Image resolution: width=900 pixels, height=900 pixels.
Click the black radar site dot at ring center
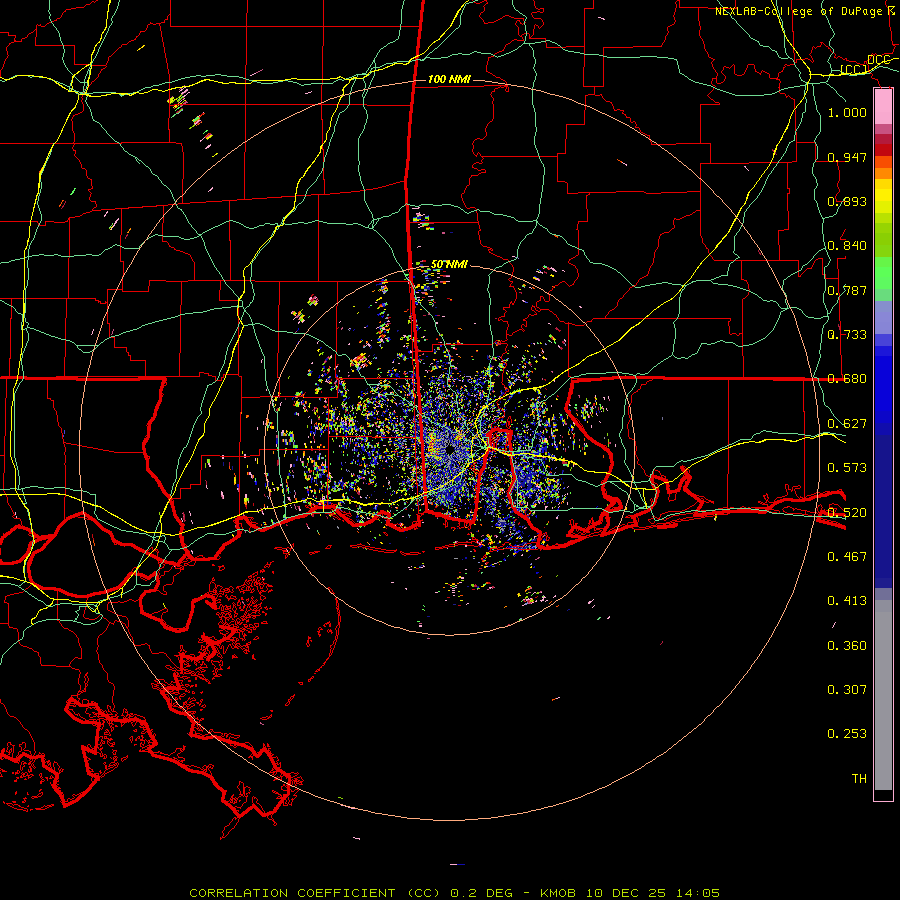click(x=450, y=449)
